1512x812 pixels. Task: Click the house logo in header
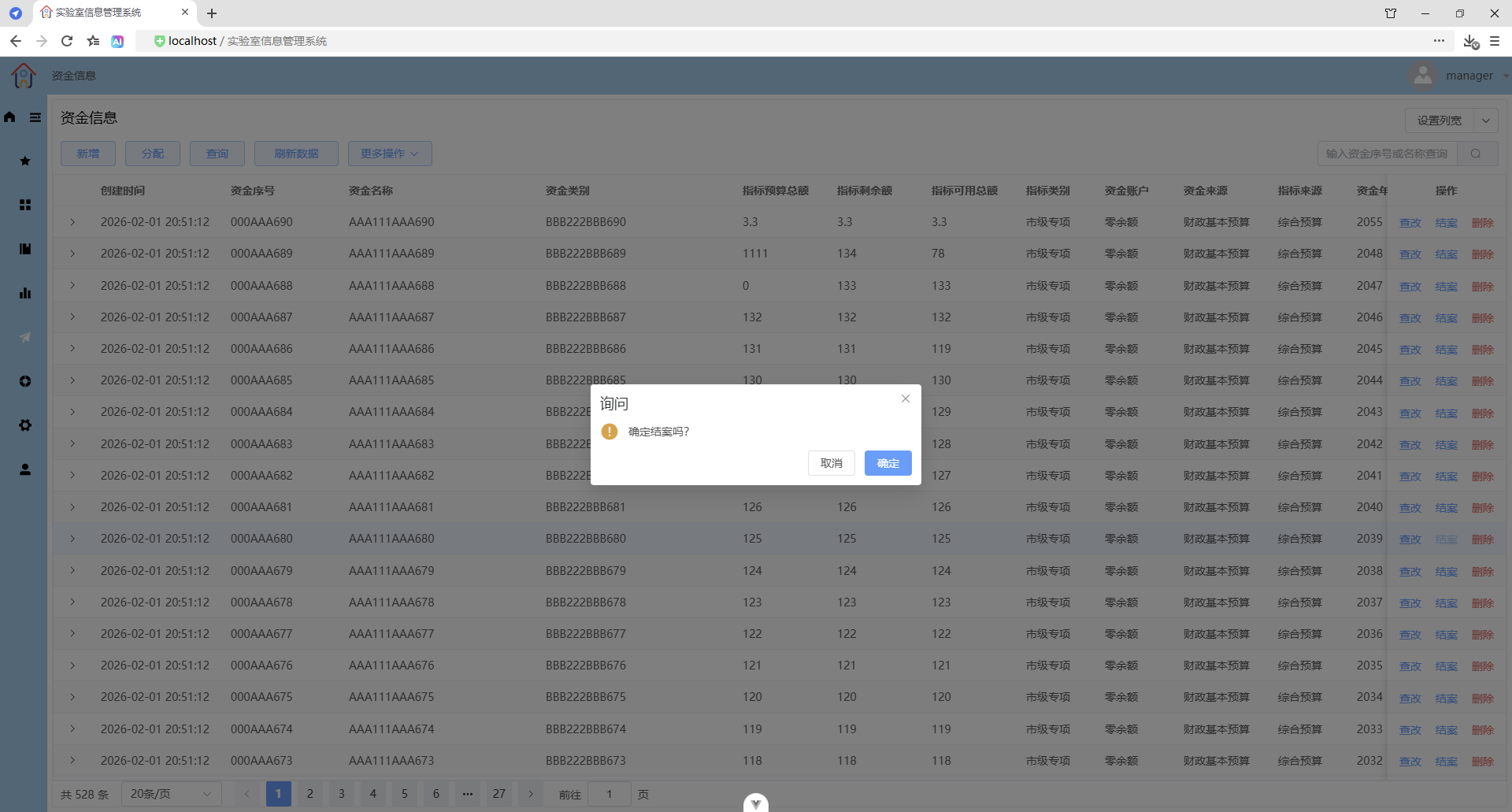pyautogui.click(x=24, y=76)
